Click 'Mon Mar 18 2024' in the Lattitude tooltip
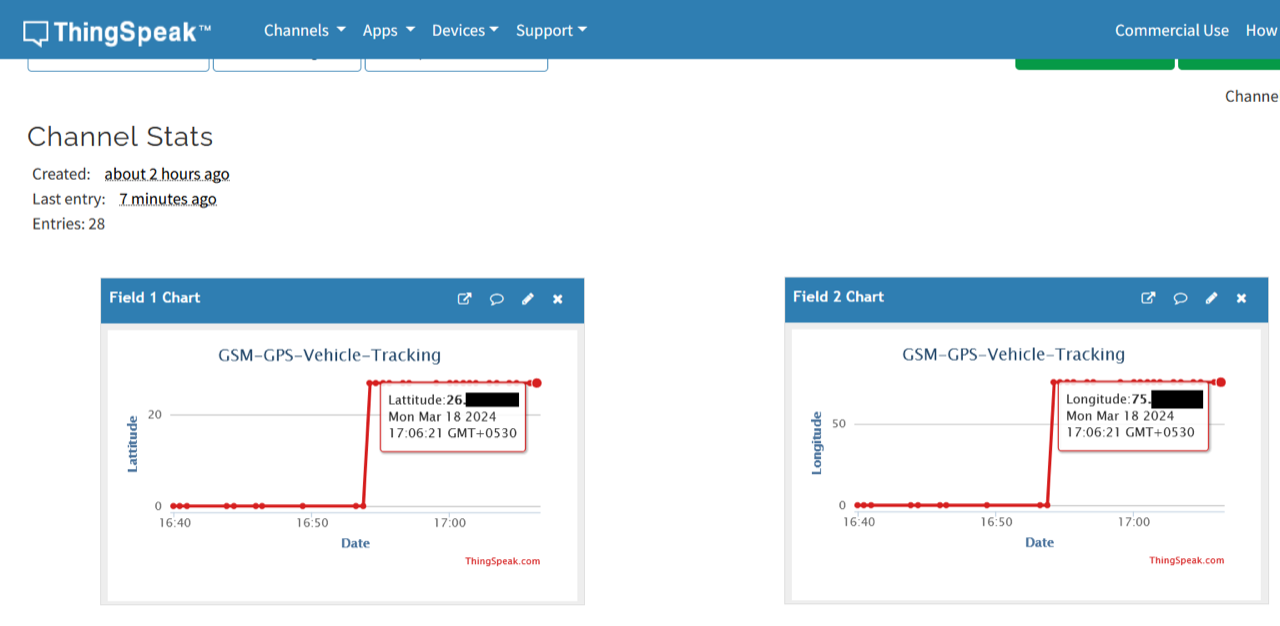Screen dimensions: 1280x626 442,417
